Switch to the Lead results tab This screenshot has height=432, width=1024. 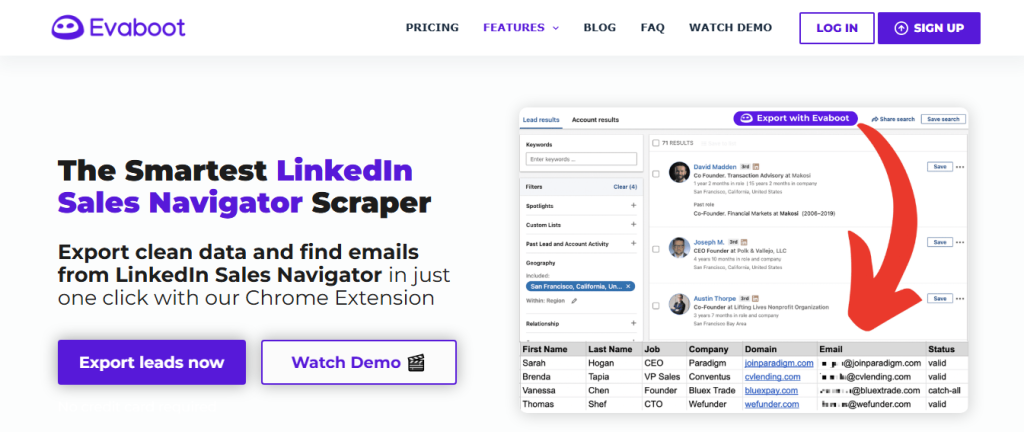[541, 119]
